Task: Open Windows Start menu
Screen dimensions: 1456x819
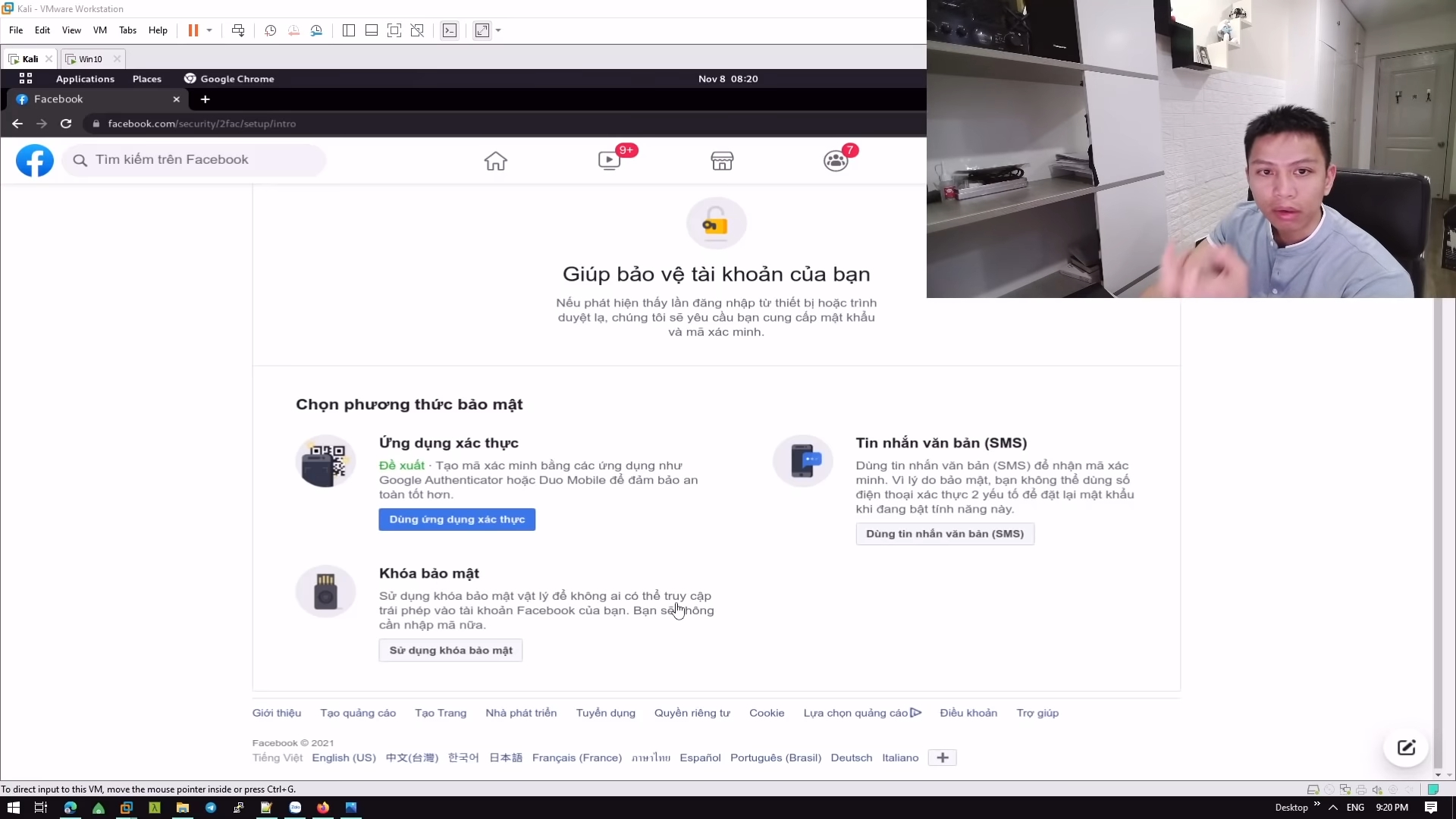Action: [13, 808]
